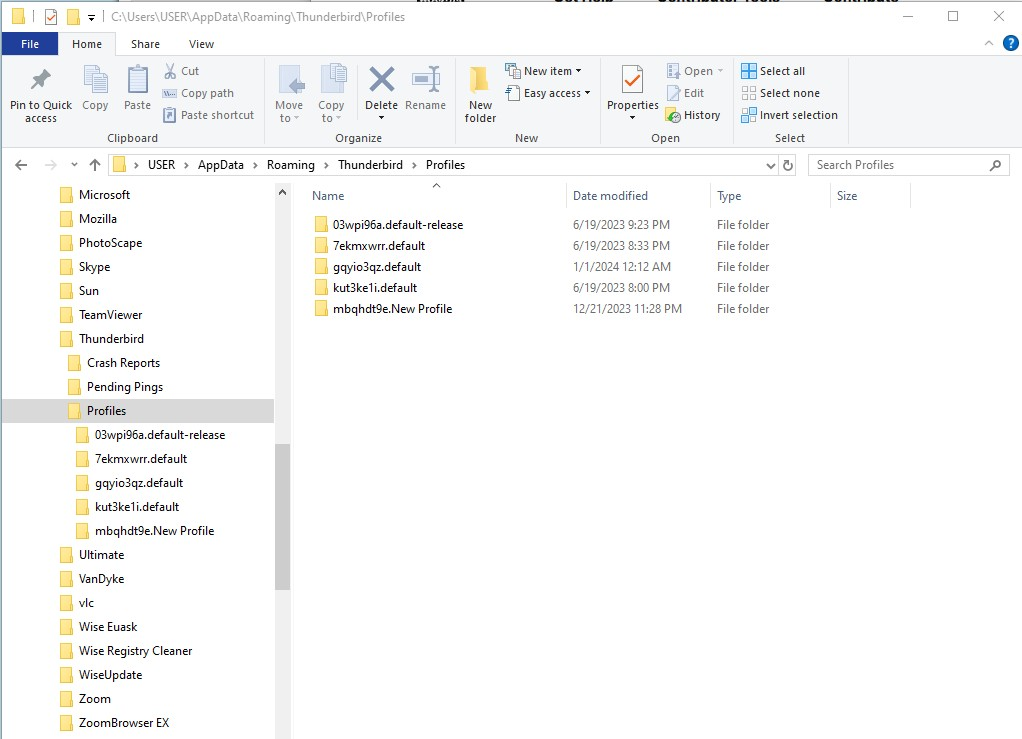Open the address bar history dropdown arrow
The width and height of the screenshot is (1022, 739).
770,165
